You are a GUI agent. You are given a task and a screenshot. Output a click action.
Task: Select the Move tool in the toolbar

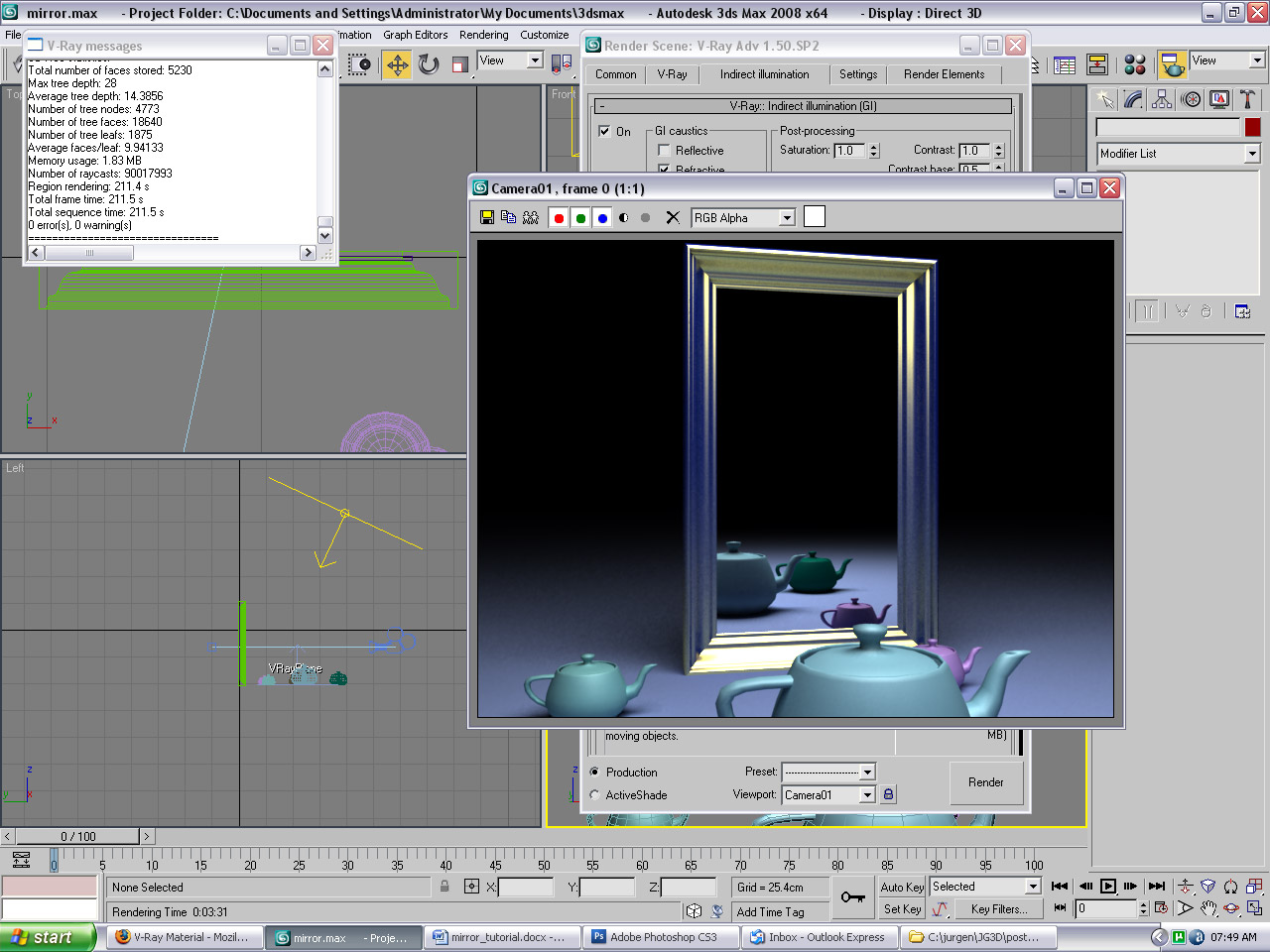coord(397,64)
